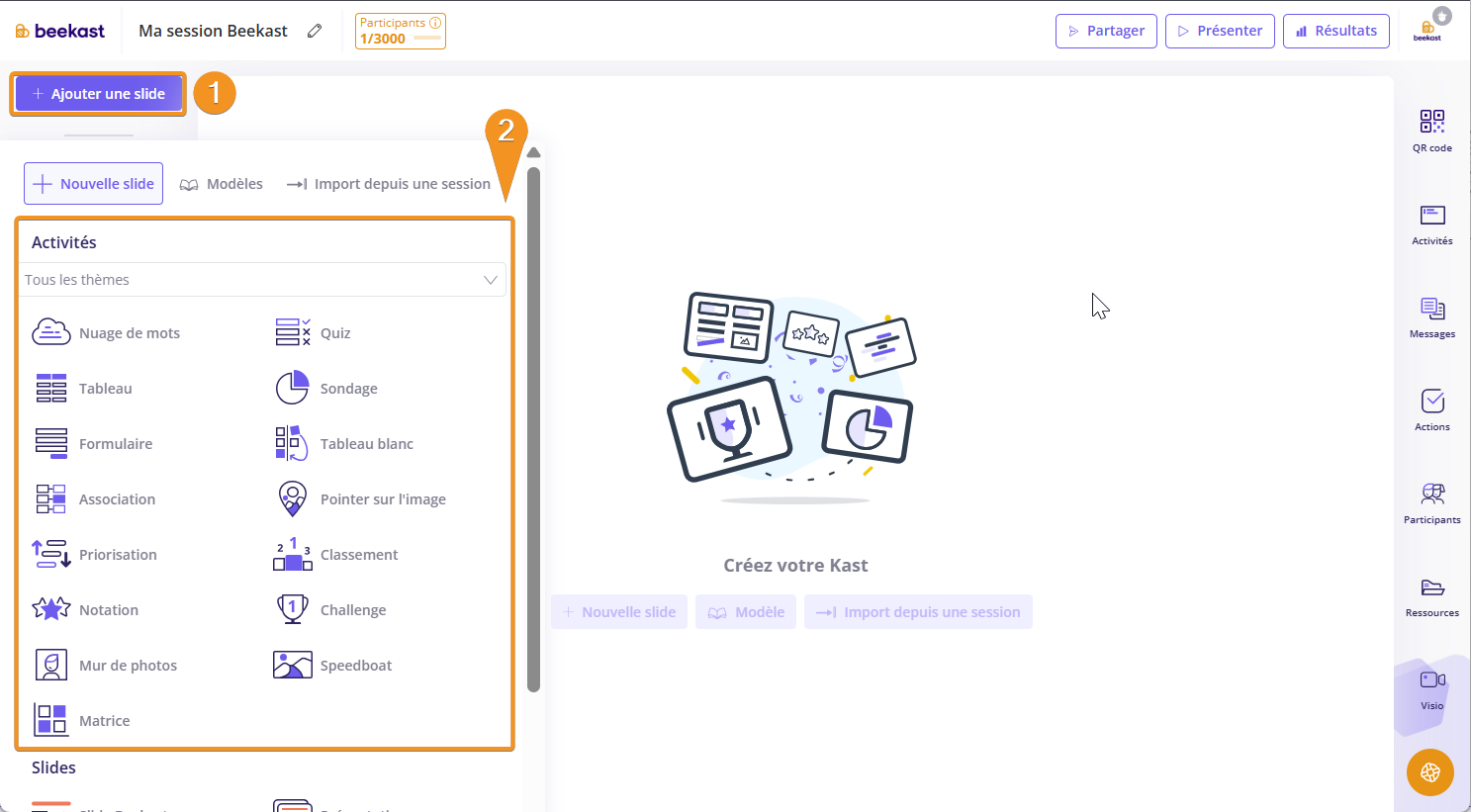The width and height of the screenshot is (1471, 812).
Task: Open the QR code sidebar icon
Action: 1431,122
